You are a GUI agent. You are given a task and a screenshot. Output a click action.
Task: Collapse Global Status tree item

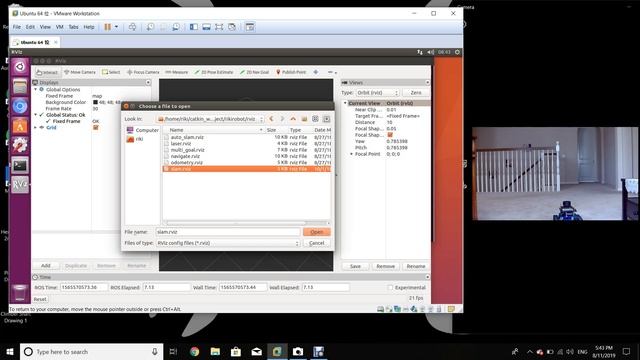[x=36, y=115]
